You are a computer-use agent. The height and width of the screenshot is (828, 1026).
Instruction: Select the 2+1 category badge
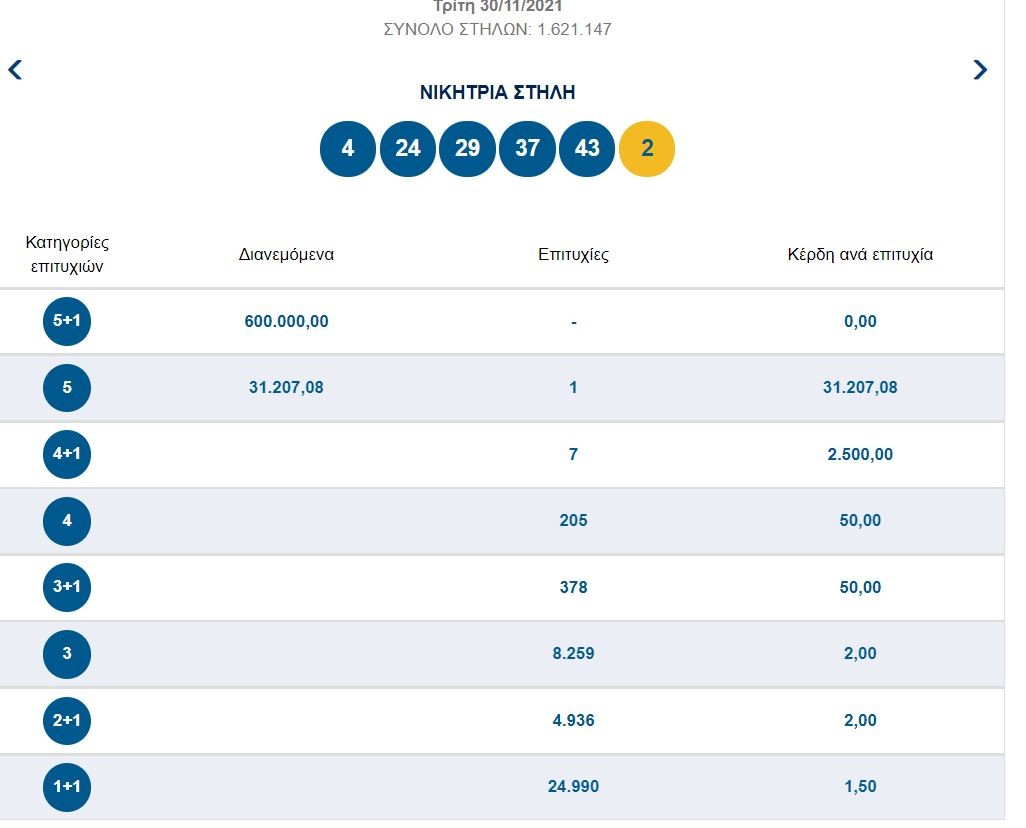(67, 721)
